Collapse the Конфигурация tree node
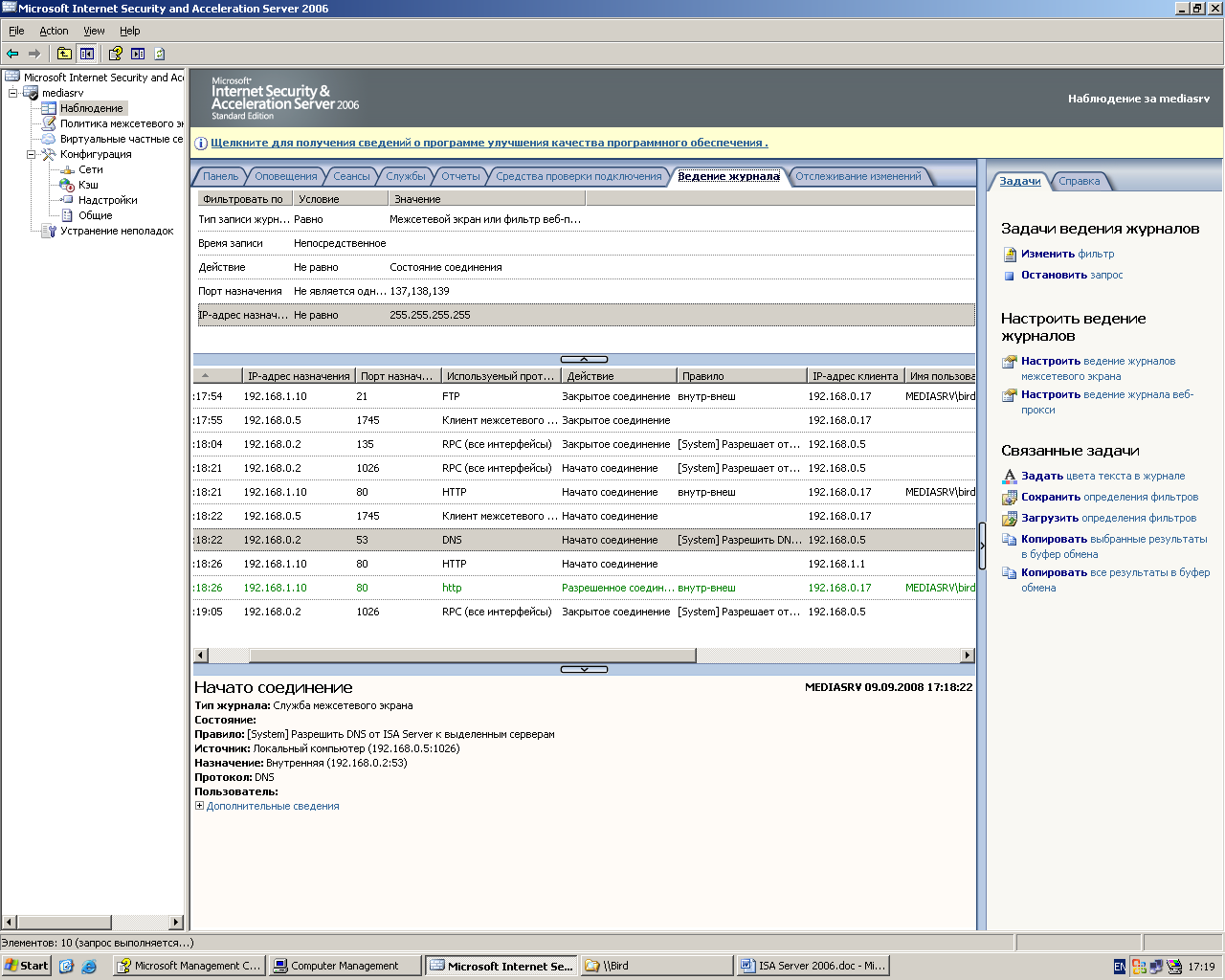The height and width of the screenshot is (980, 1225). (32, 154)
